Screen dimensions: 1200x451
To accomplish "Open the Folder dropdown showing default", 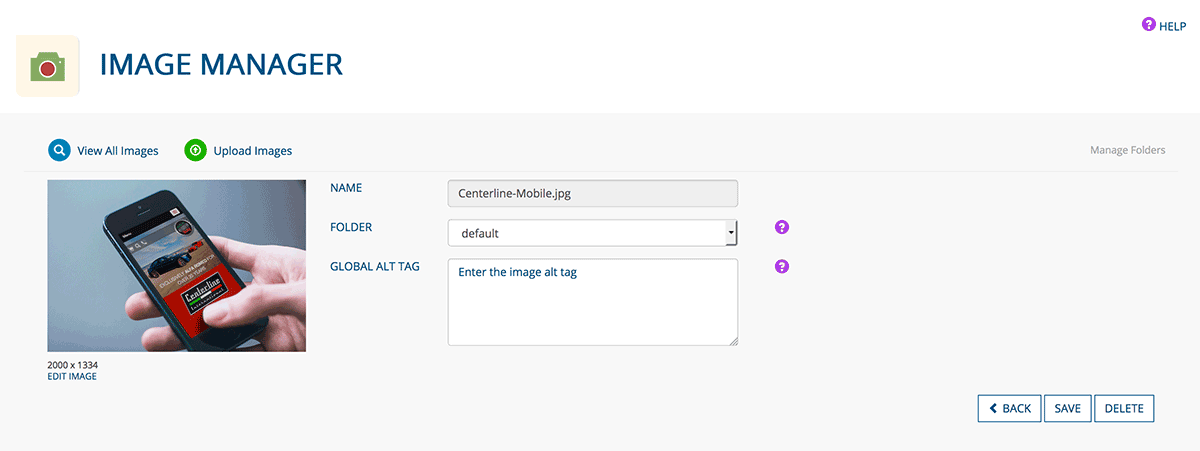I will pos(592,233).
